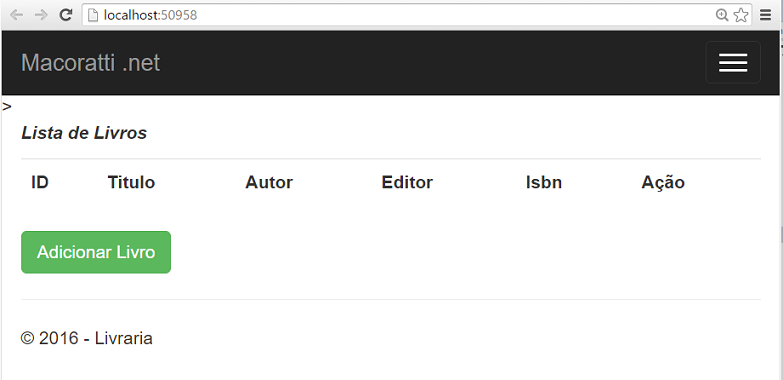This screenshot has width=783, height=380.
Task: Reload the current page
Action: pos(65,15)
